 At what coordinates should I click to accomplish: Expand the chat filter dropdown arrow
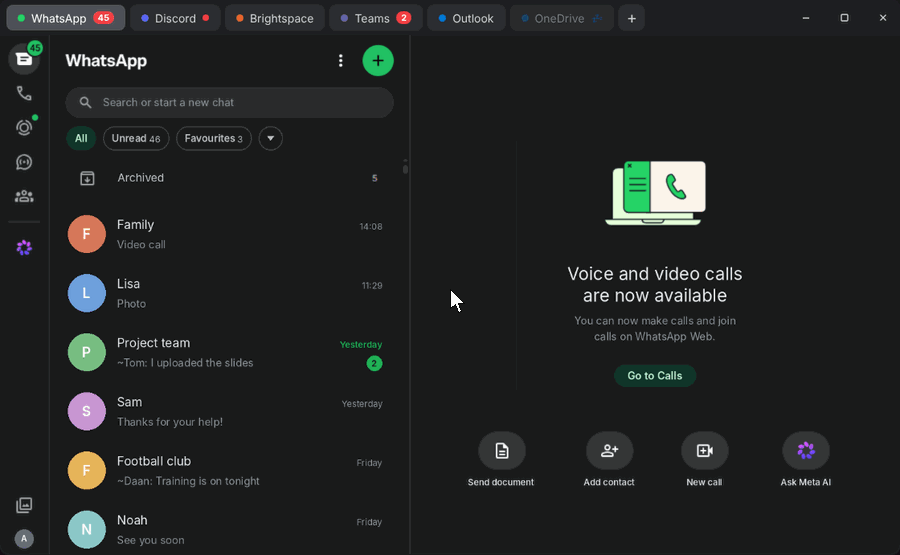click(x=270, y=138)
